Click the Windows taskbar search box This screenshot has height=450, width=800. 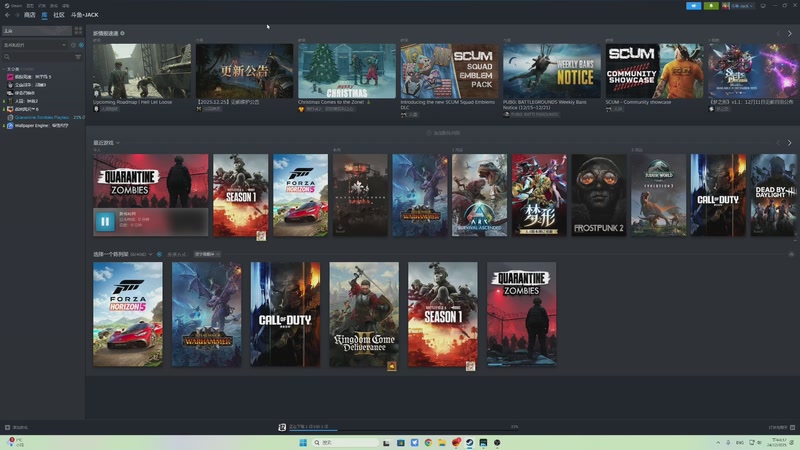pyautogui.click(x=345, y=442)
